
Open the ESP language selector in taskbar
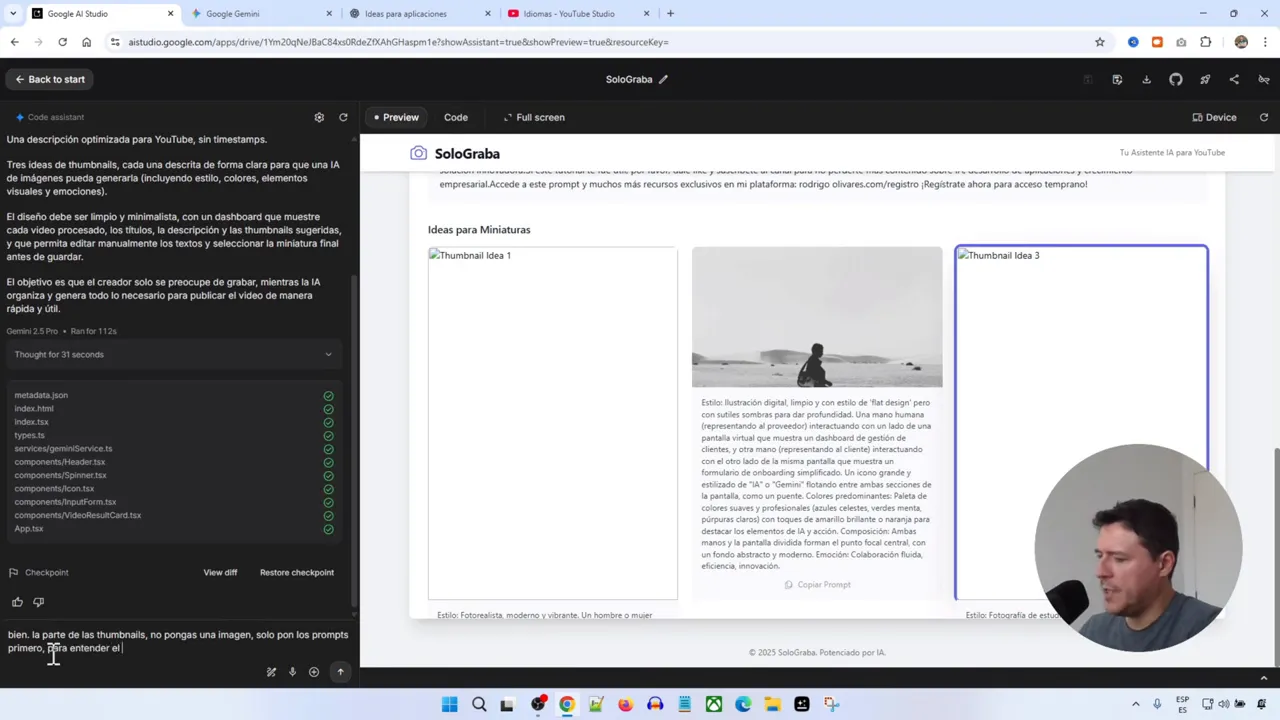coord(1182,704)
